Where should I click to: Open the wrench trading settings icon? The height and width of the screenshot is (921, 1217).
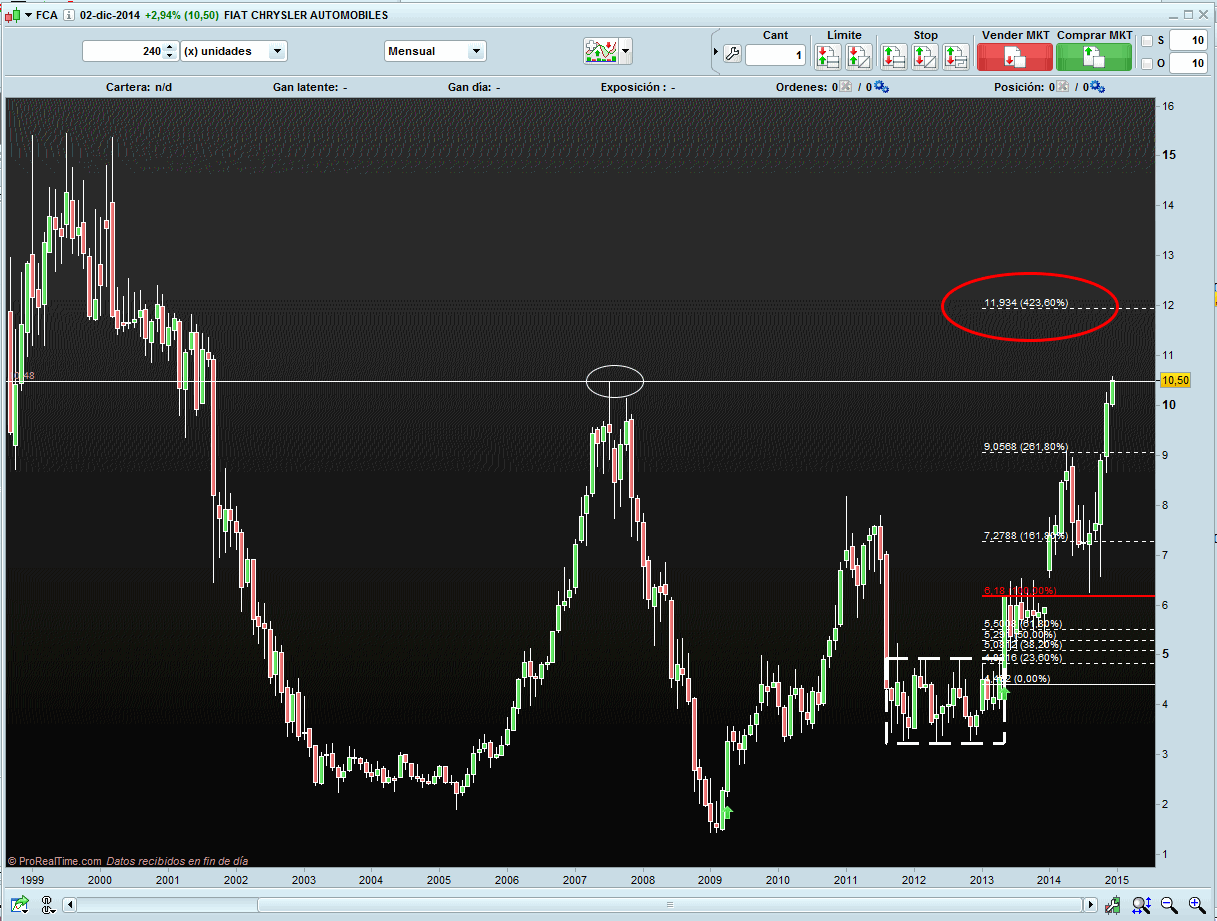731,55
